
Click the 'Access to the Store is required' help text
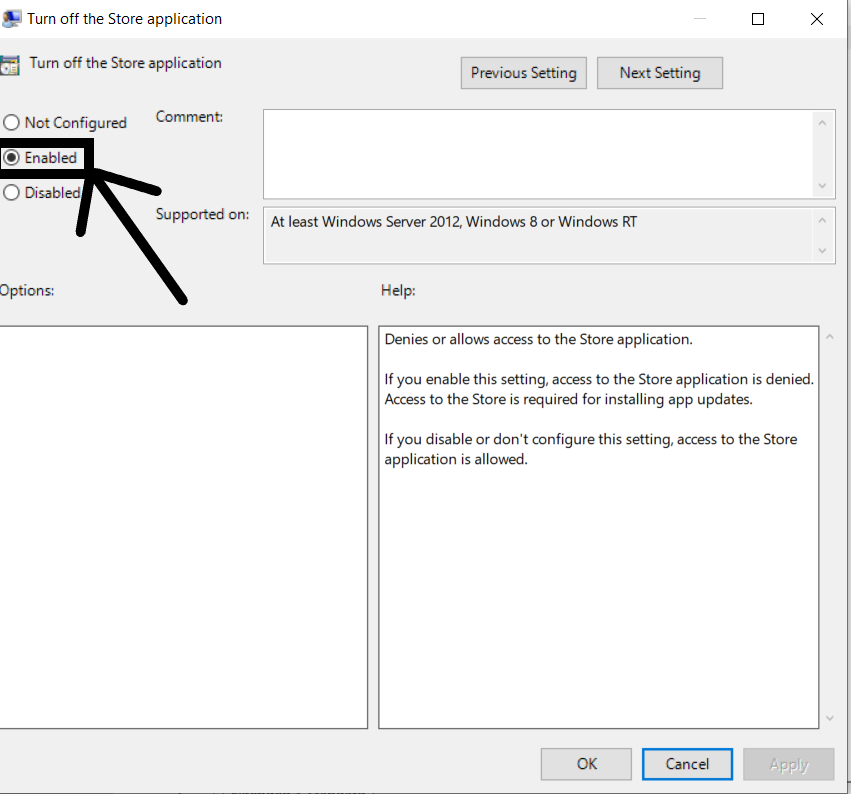tap(568, 399)
